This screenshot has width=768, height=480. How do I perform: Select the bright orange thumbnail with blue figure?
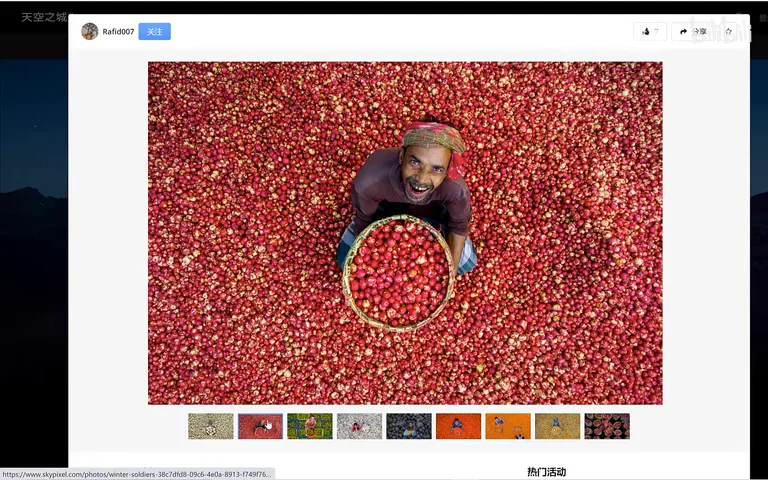point(458,426)
